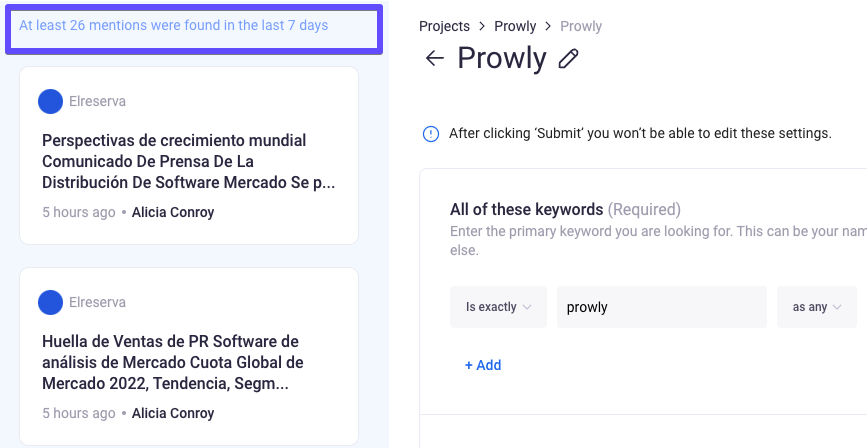Open the 'Perspectivas de crecimiento mundial' mention
The height and width of the screenshot is (448, 867).
[188, 161]
